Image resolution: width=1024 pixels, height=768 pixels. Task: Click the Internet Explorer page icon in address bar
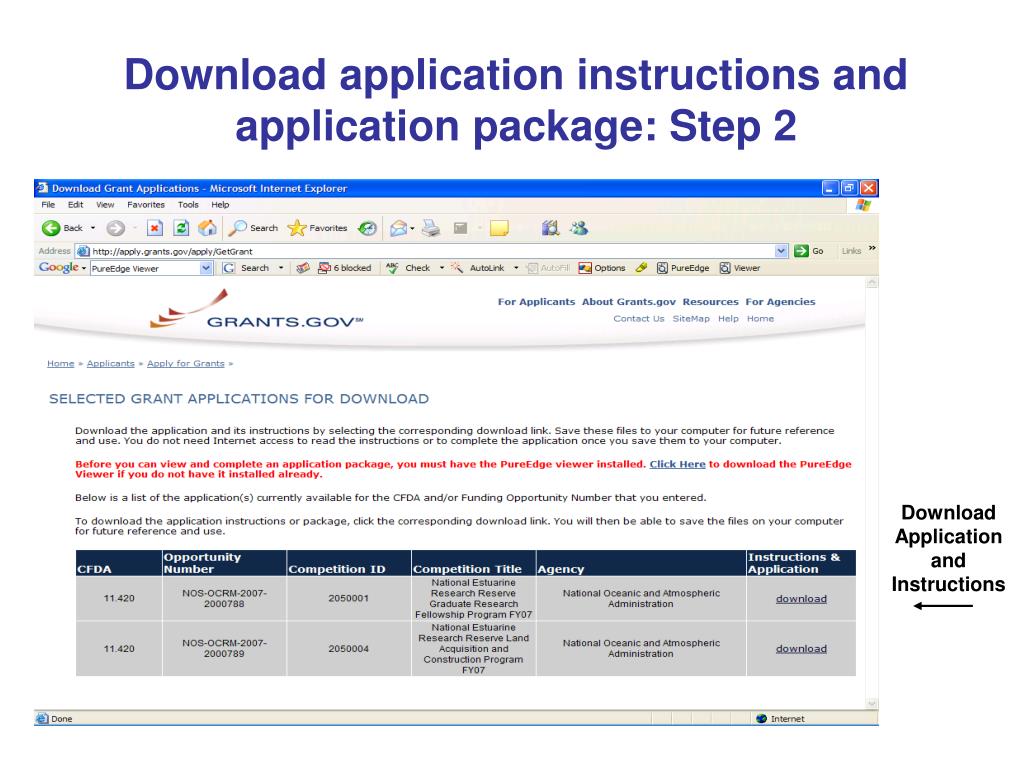(83, 251)
